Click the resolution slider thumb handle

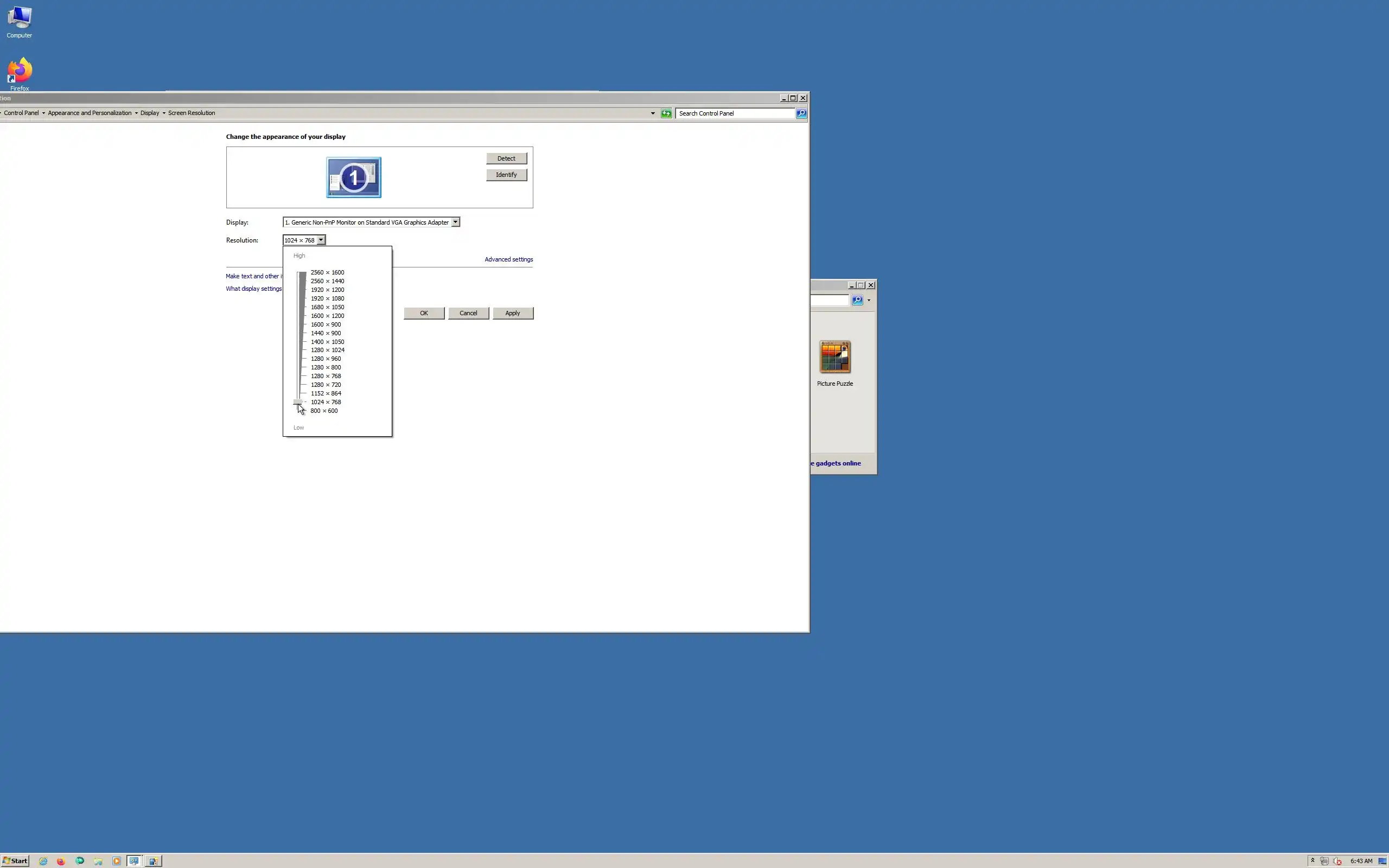[297, 402]
